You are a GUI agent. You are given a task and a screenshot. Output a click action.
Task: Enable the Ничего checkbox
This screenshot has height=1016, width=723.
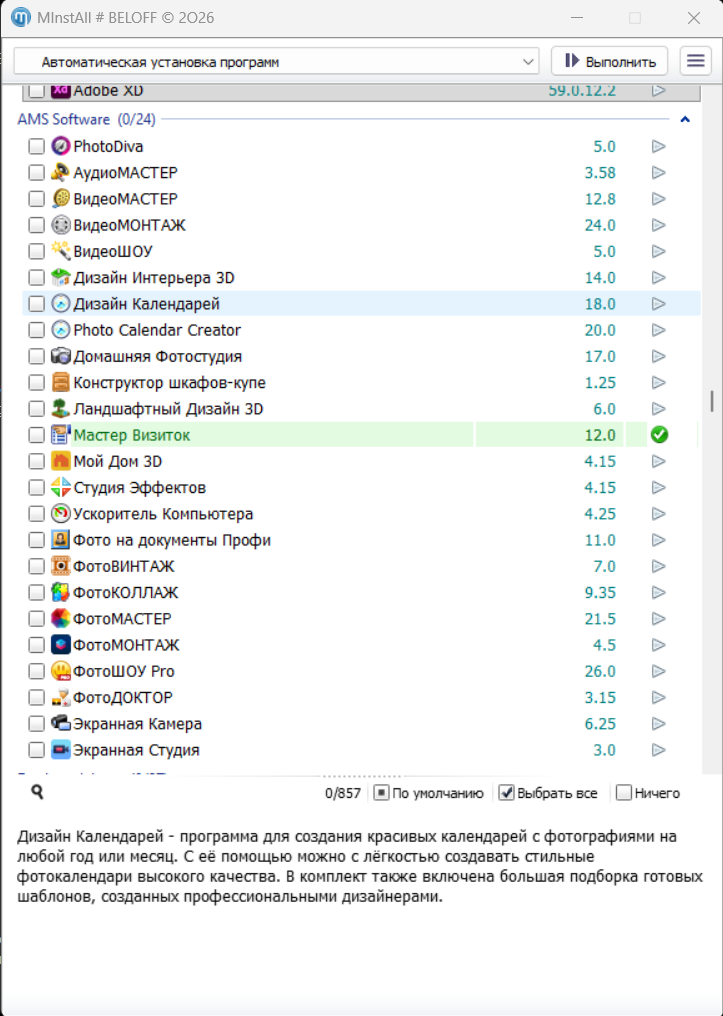point(623,792)
